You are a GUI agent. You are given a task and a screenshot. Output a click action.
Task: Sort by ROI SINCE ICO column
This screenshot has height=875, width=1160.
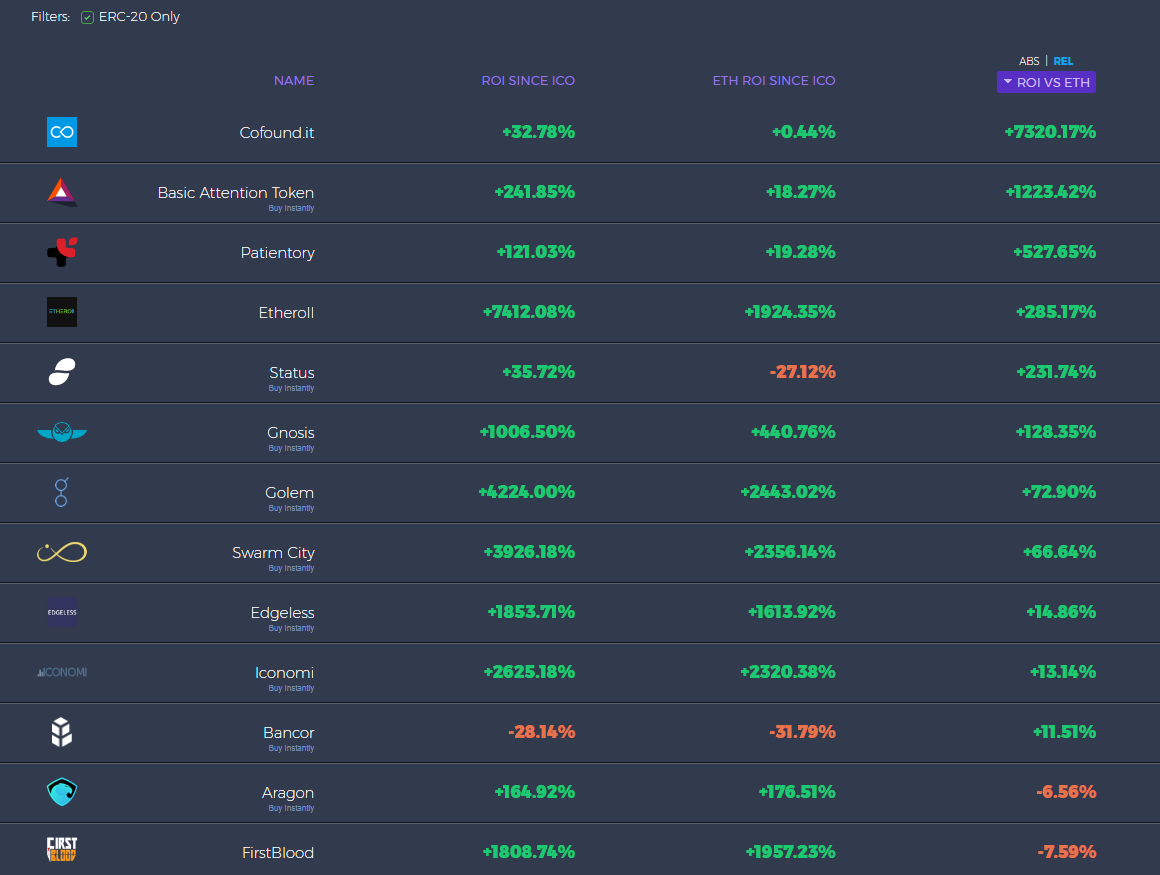pos(528,81)
